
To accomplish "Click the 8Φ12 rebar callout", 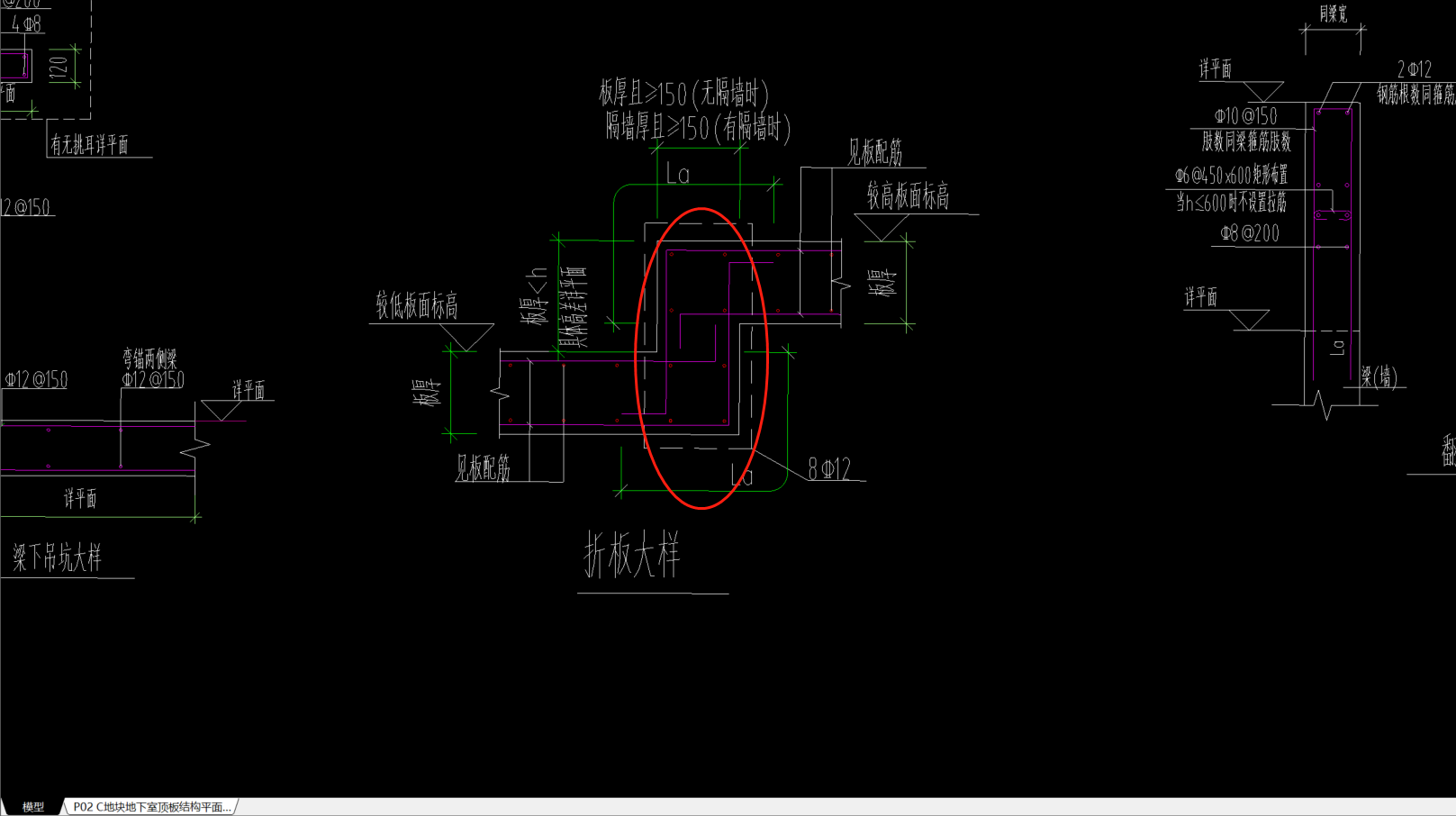I will point(828,468).
